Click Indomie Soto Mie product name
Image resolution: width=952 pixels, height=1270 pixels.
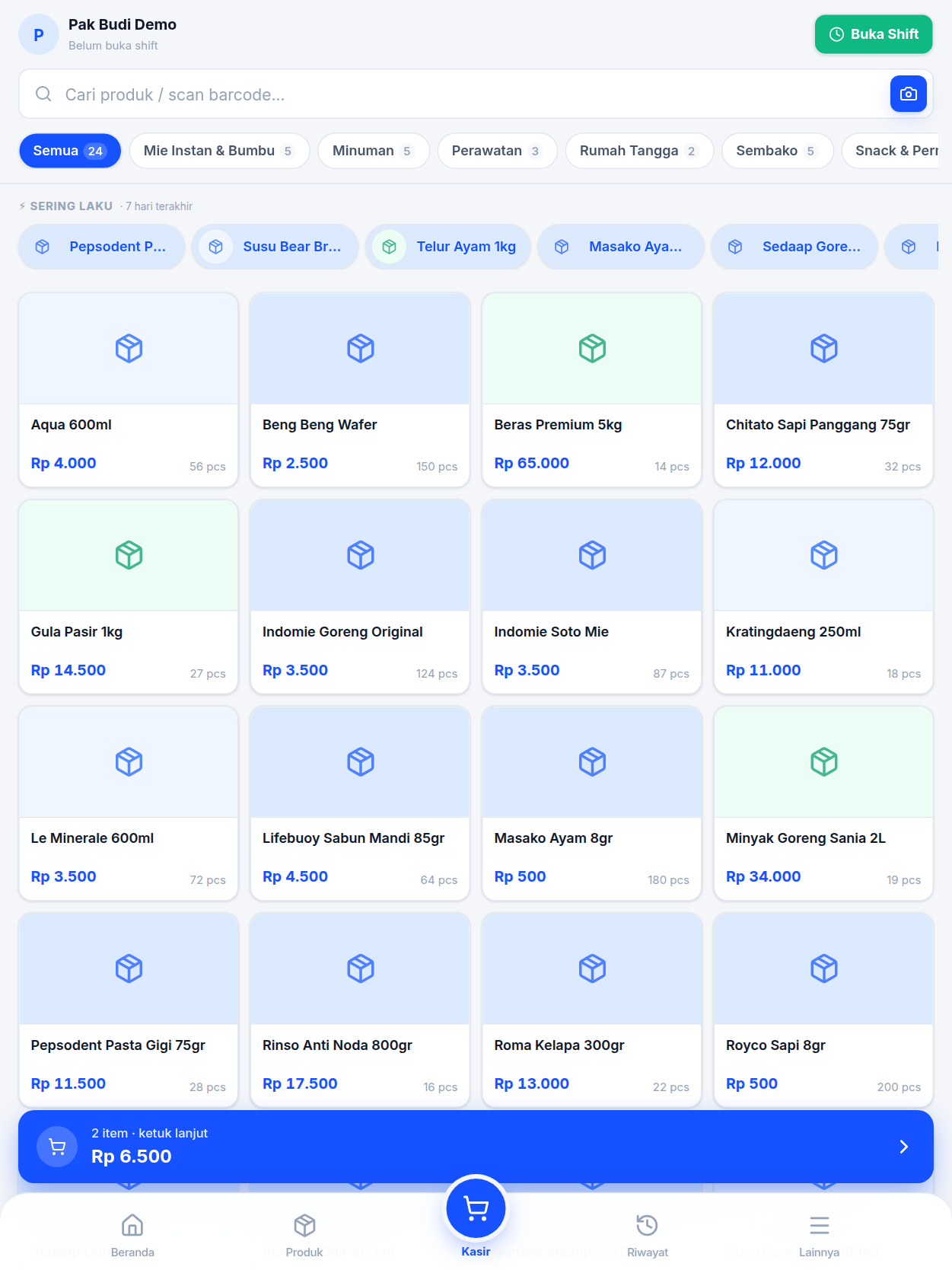552,632
